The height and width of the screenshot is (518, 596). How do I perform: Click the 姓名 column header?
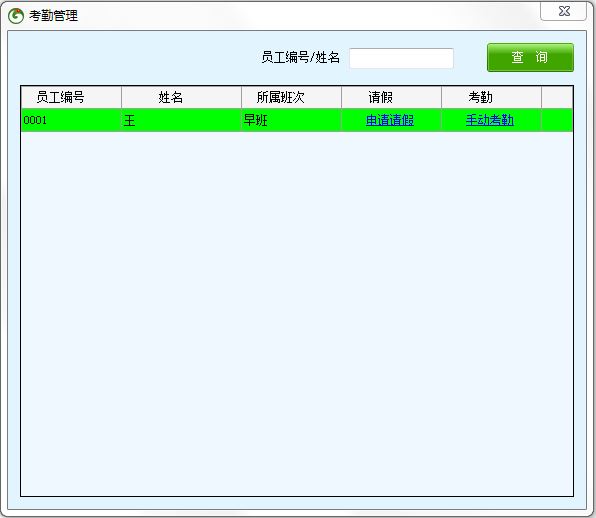tap(181, 97)
